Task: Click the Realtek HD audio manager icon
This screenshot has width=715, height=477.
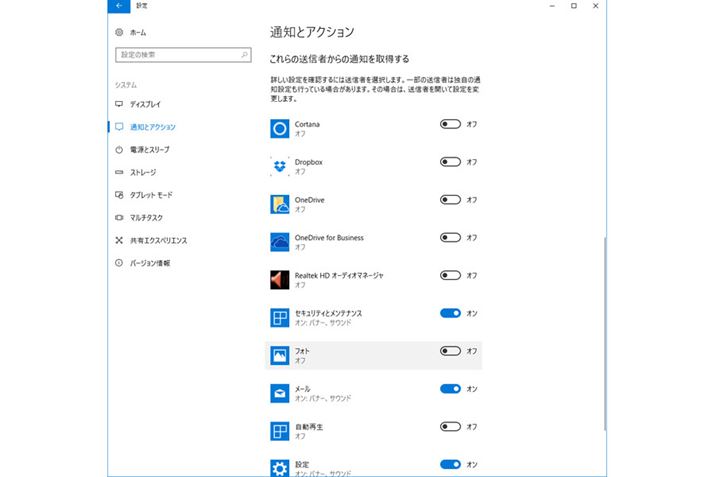Action: tap(280, 279)
